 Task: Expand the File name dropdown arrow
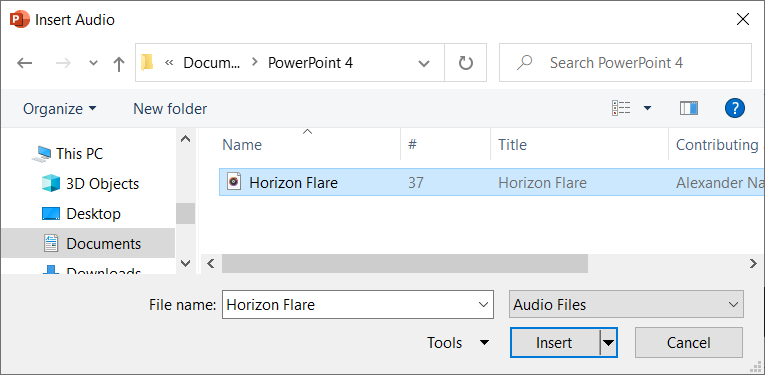coord(483,305)
